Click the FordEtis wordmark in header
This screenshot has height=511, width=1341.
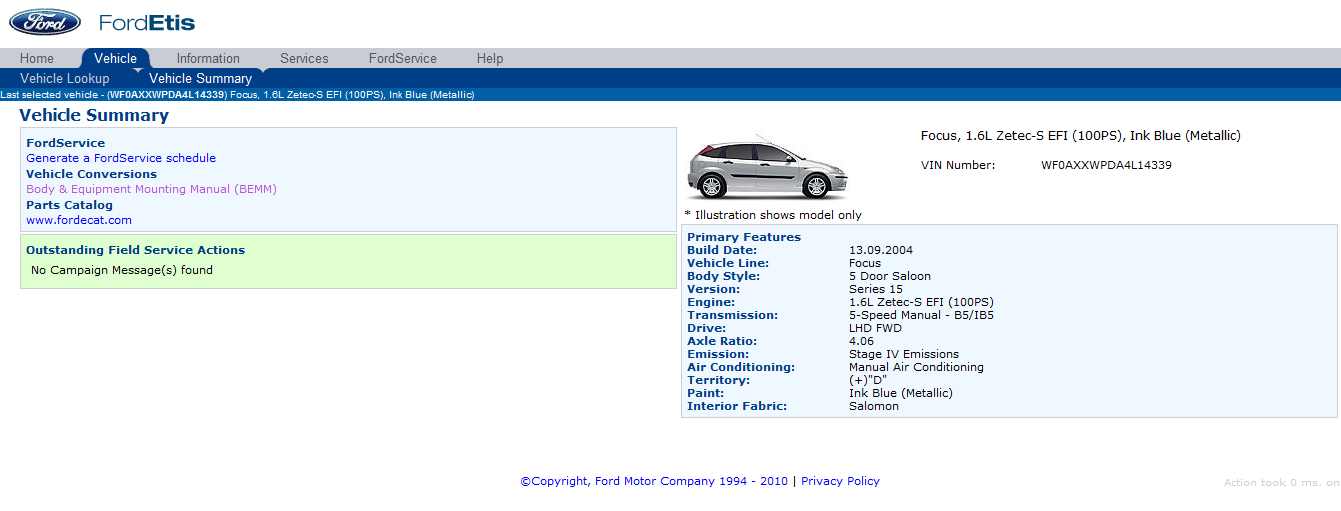(x=147, y=23)
